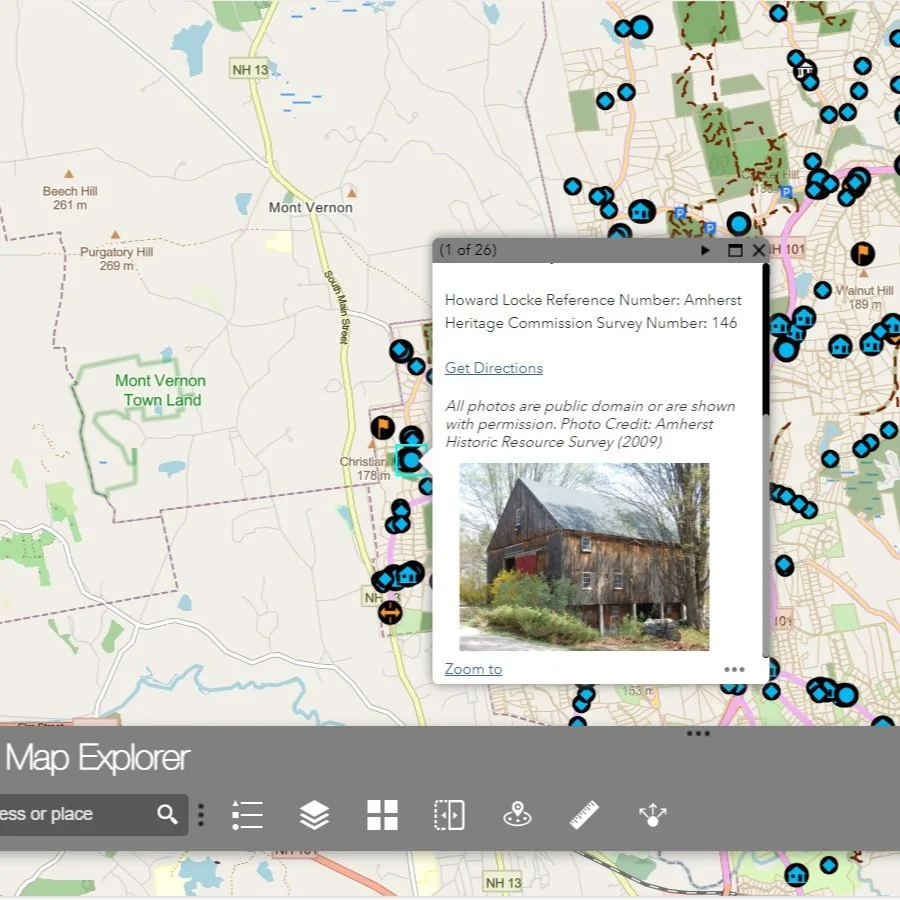Open popup more-actions ellipsis
Image resolution: width=900 pixels, height=900 pixels.
(x=734, y=669)
